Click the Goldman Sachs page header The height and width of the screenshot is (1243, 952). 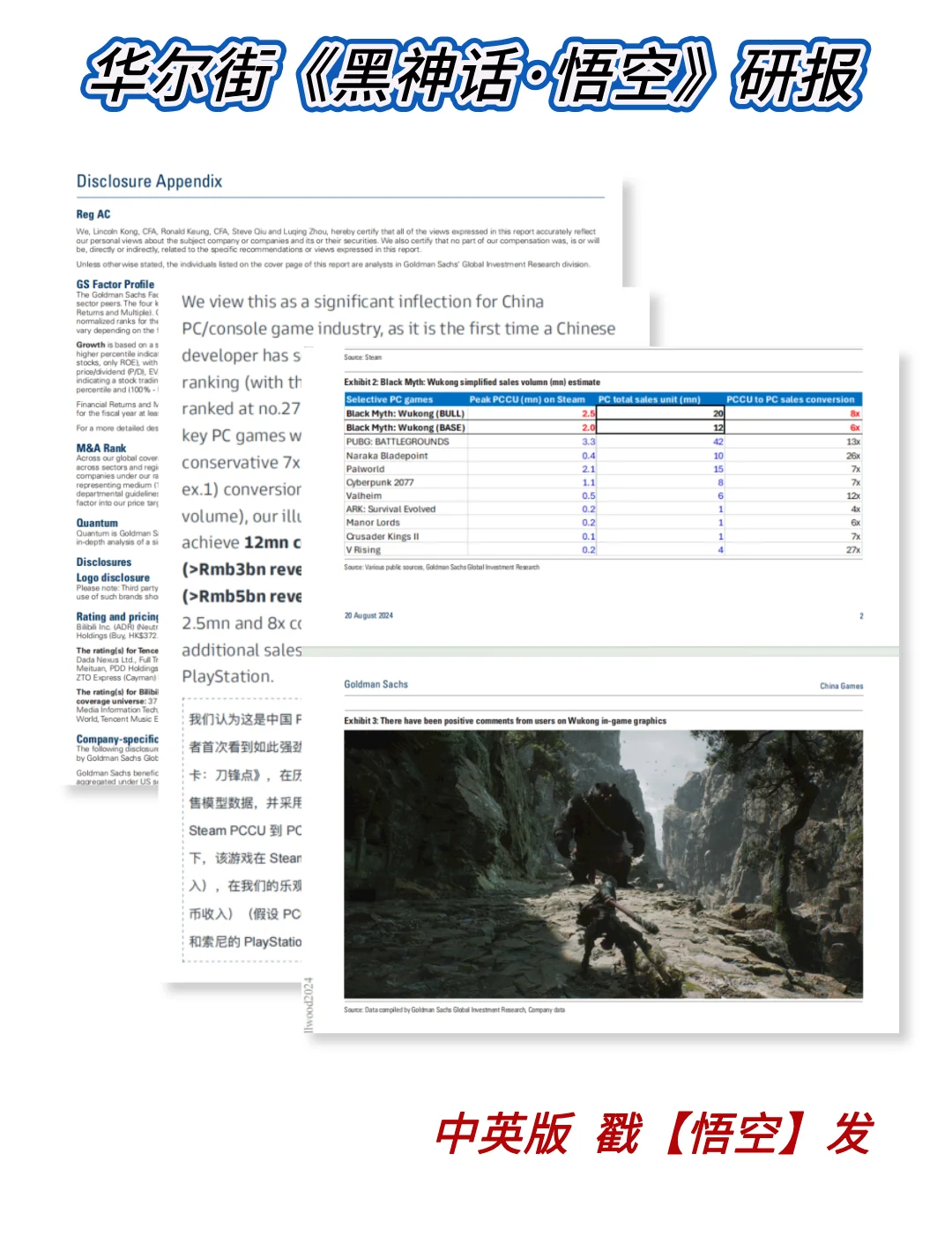point(376,684)
